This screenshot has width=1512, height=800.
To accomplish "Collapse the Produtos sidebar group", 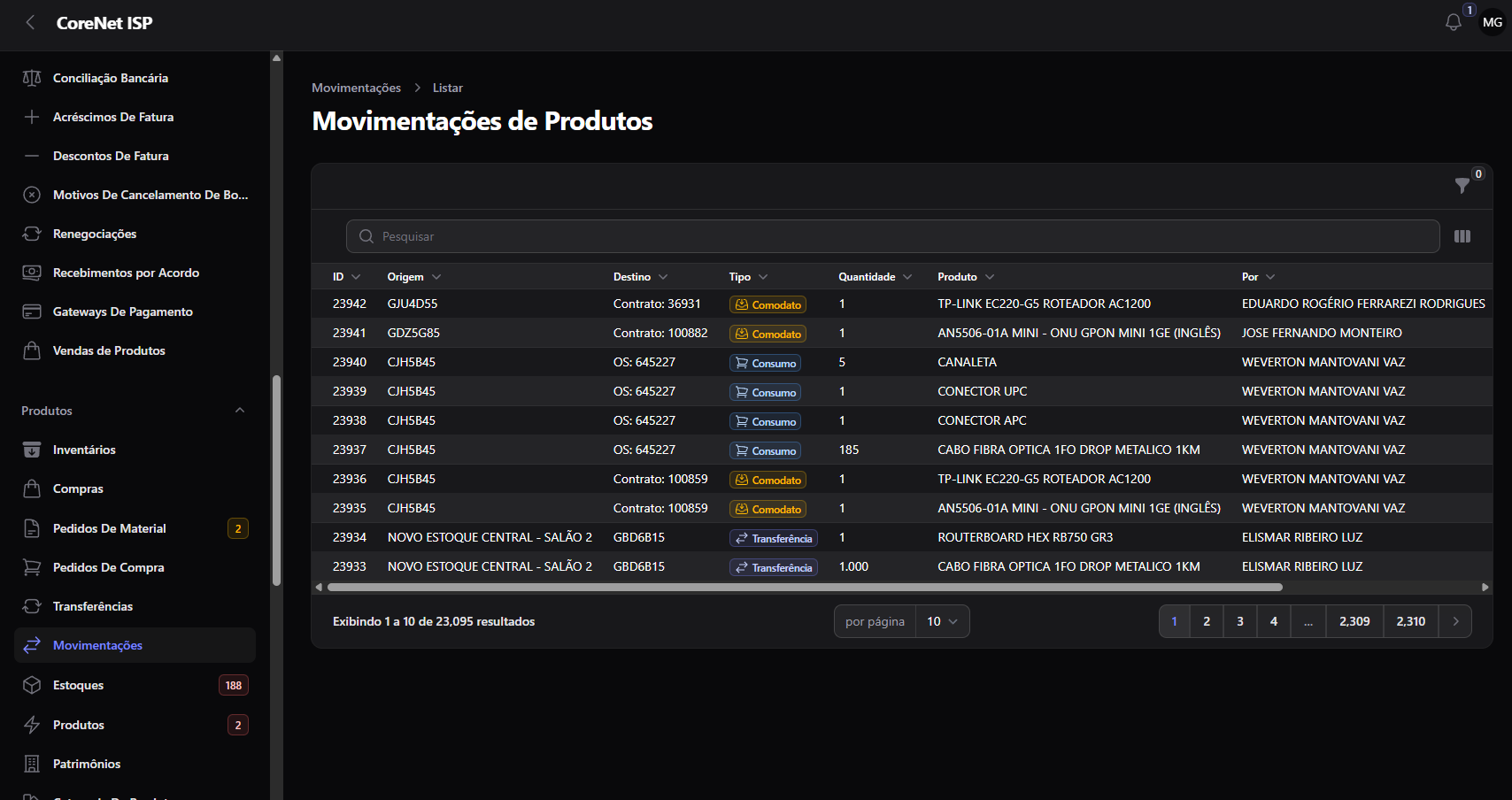I will 240,411.
